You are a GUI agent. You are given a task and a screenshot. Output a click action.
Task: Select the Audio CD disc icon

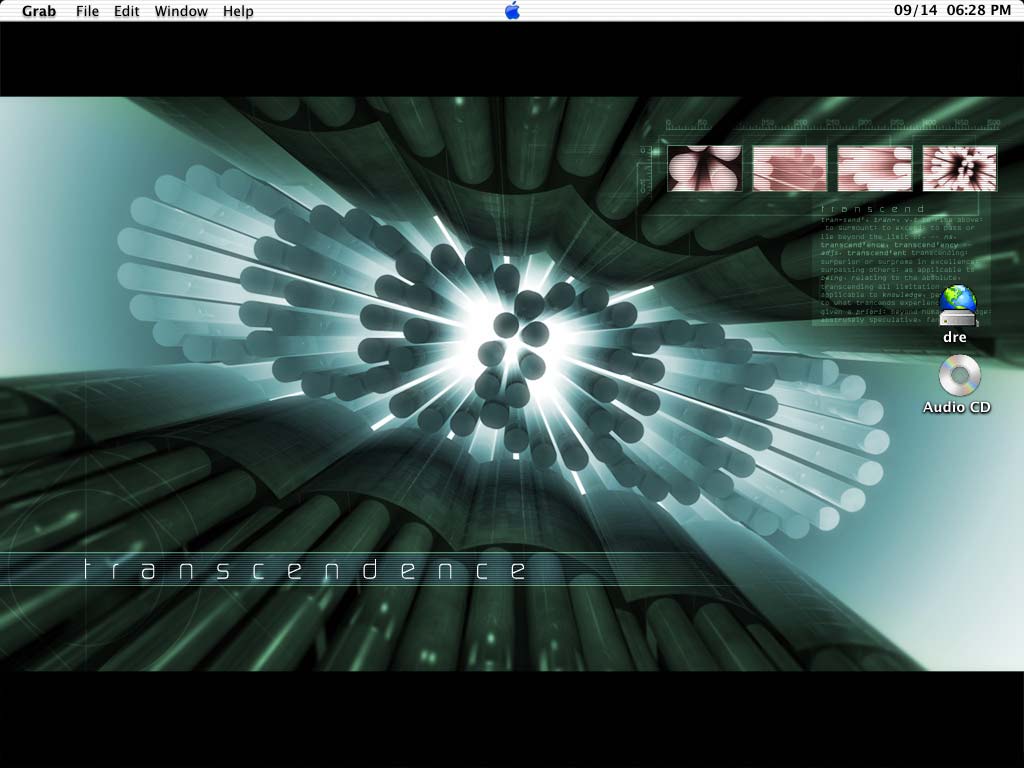(959, 376)
